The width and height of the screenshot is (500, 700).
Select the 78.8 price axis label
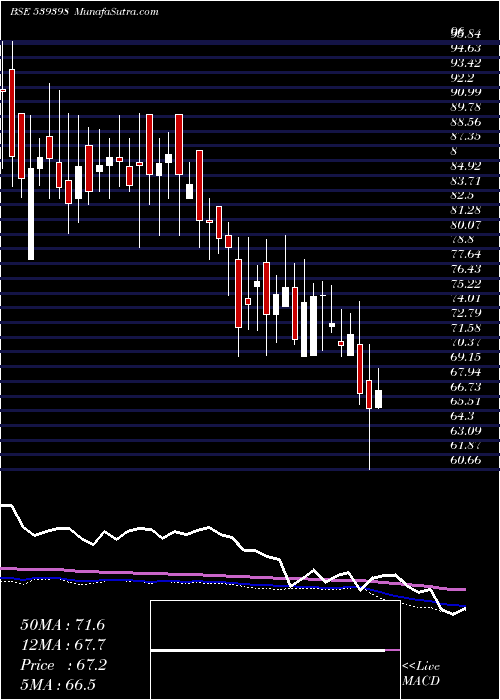pyautogui.click(x=462, y=240)
